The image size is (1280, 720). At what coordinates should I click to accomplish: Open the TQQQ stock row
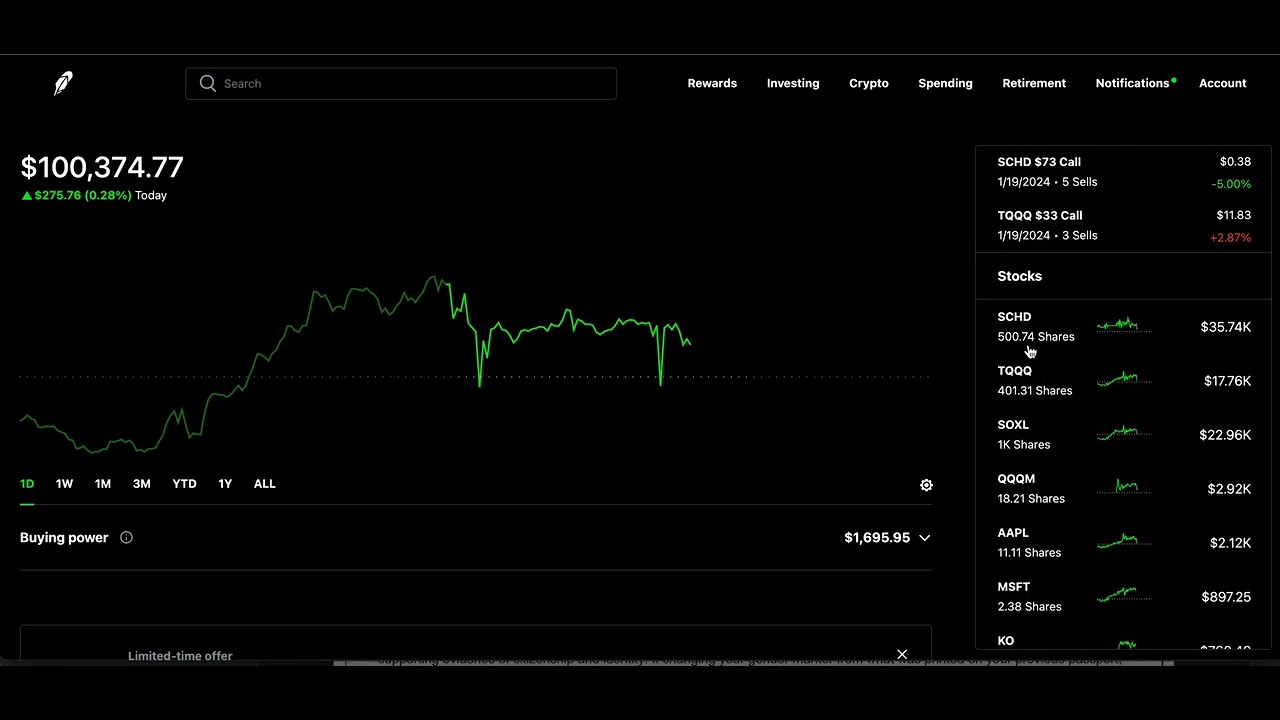(x=1124, y=381)
